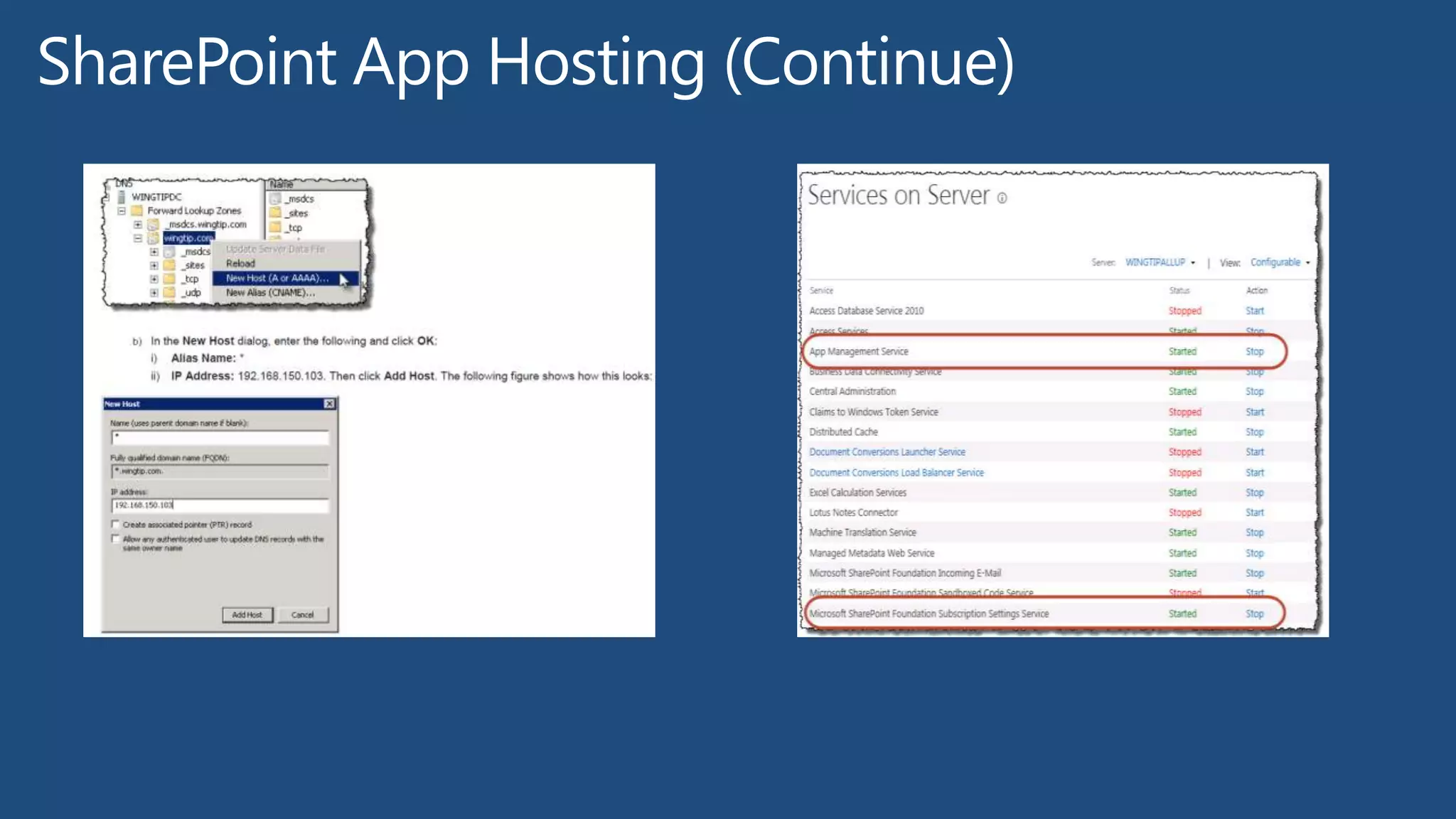Click the _sites folder icon in the tree

click(169, 265)
